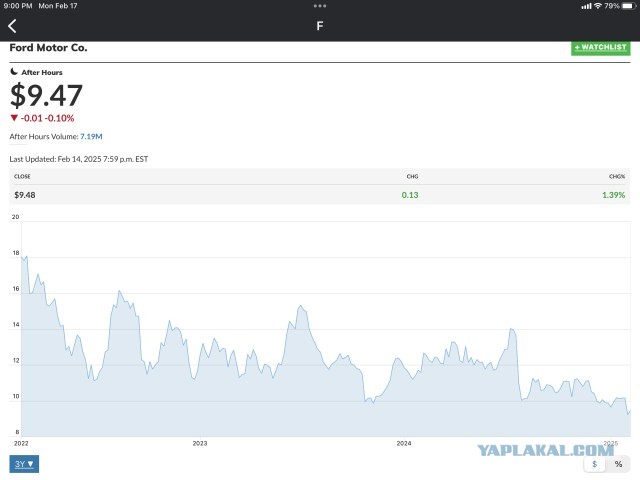Viewport: 640px width, 480px height.
Task: Tap the Wi-Fi status icon
Action: [598, 6]
